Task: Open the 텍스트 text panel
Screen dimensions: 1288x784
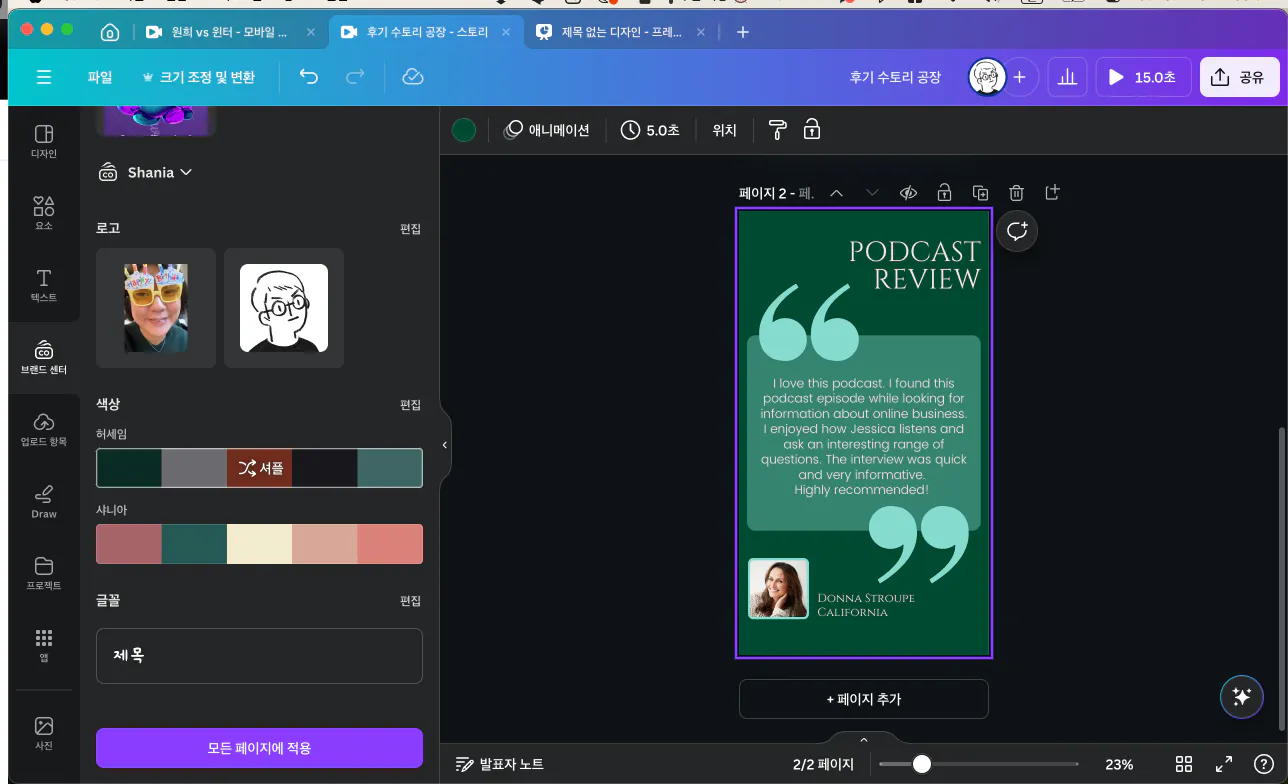Action: coord(44,285)
